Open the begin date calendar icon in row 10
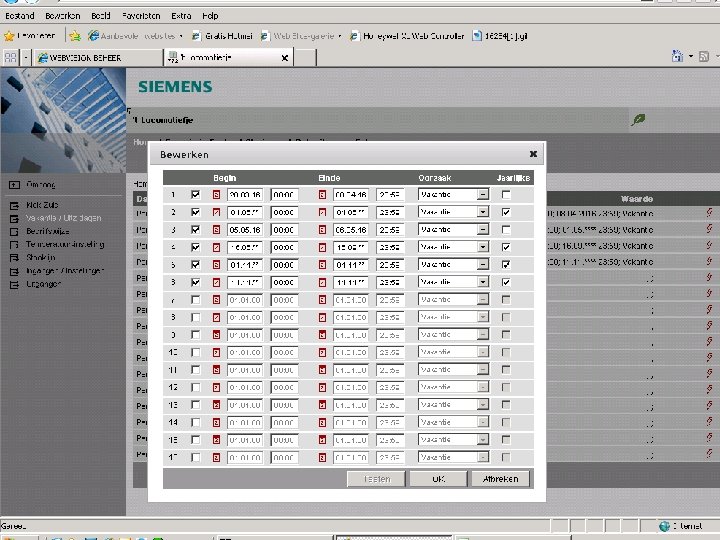The width and height of the screenshot is (720, 540). coord(216,352)
